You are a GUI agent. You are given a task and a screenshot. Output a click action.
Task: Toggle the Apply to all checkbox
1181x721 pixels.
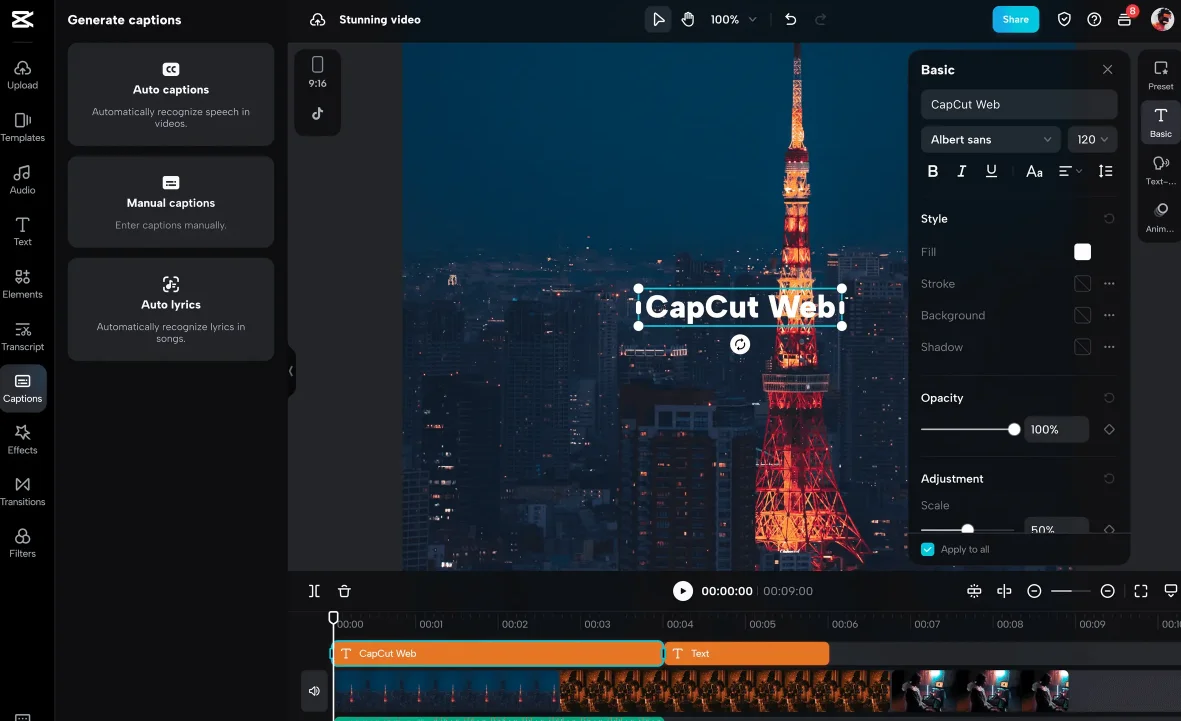928,549
